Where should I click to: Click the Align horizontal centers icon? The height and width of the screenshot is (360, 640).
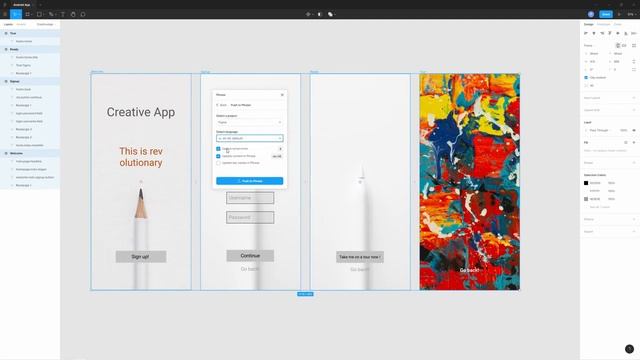point(594,33)
